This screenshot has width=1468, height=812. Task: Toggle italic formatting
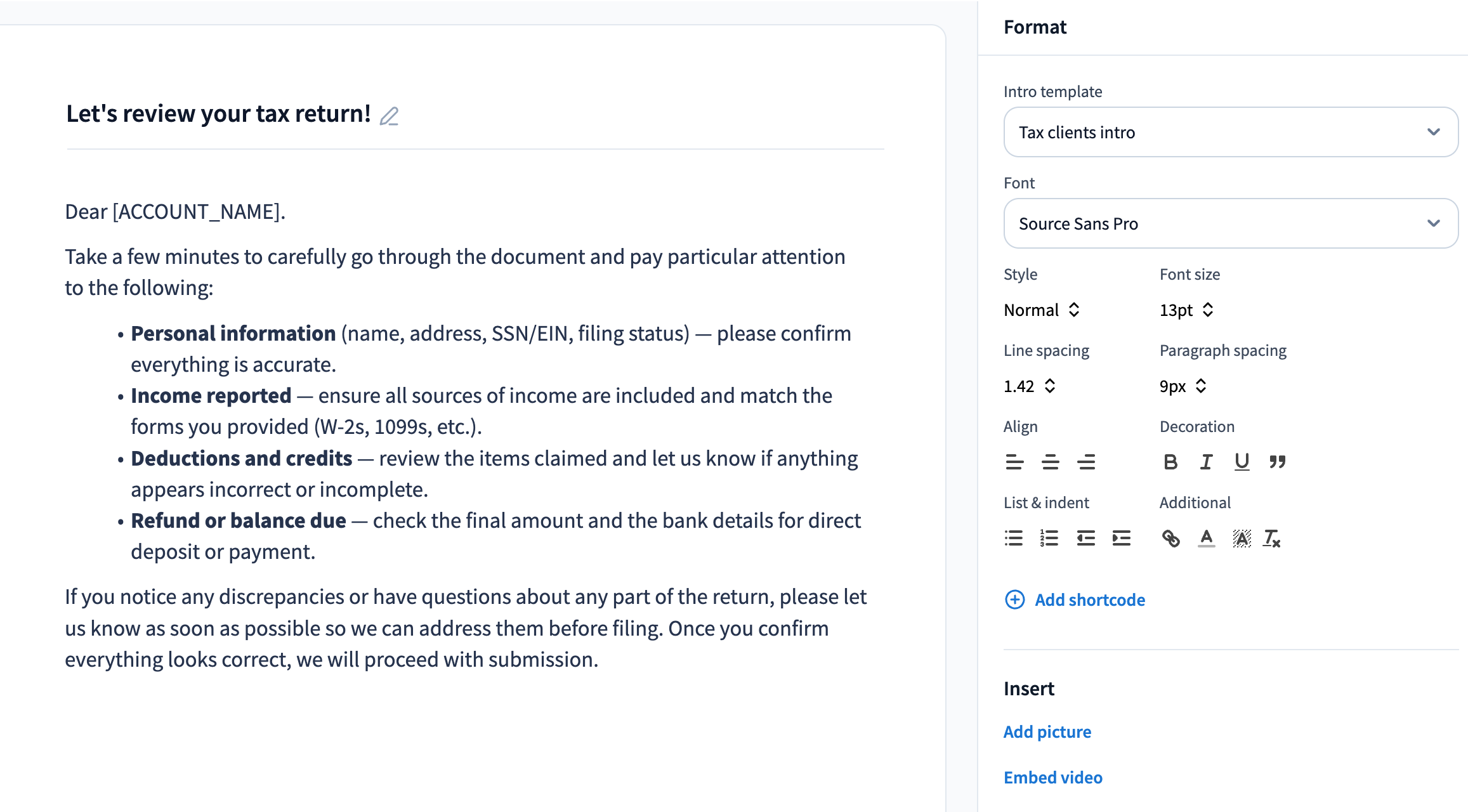pyautogui.click(x=1206, y=462)
